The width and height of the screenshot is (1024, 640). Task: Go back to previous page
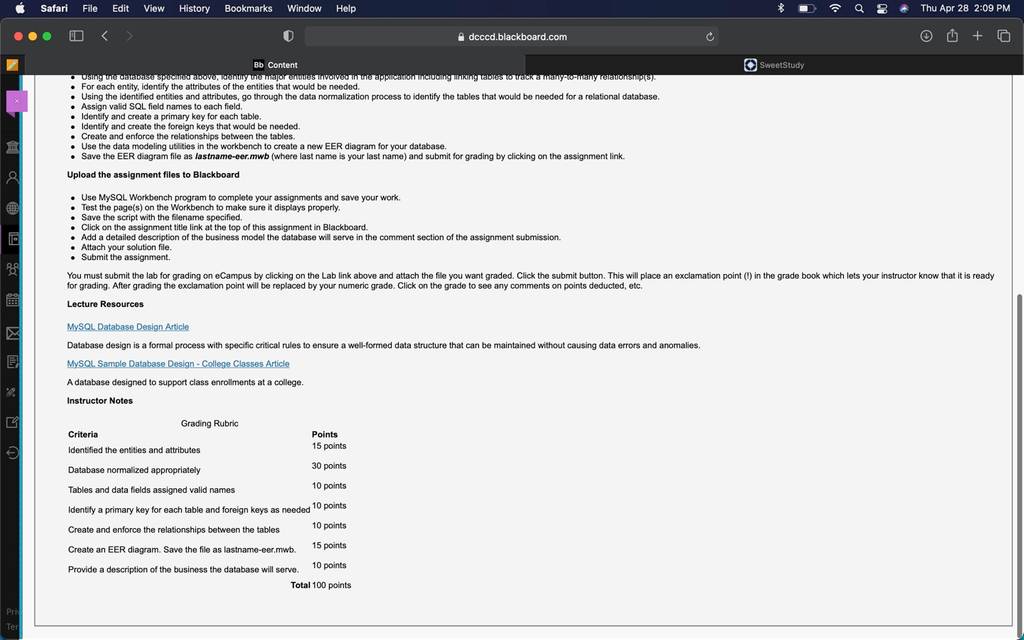[104, 36]
